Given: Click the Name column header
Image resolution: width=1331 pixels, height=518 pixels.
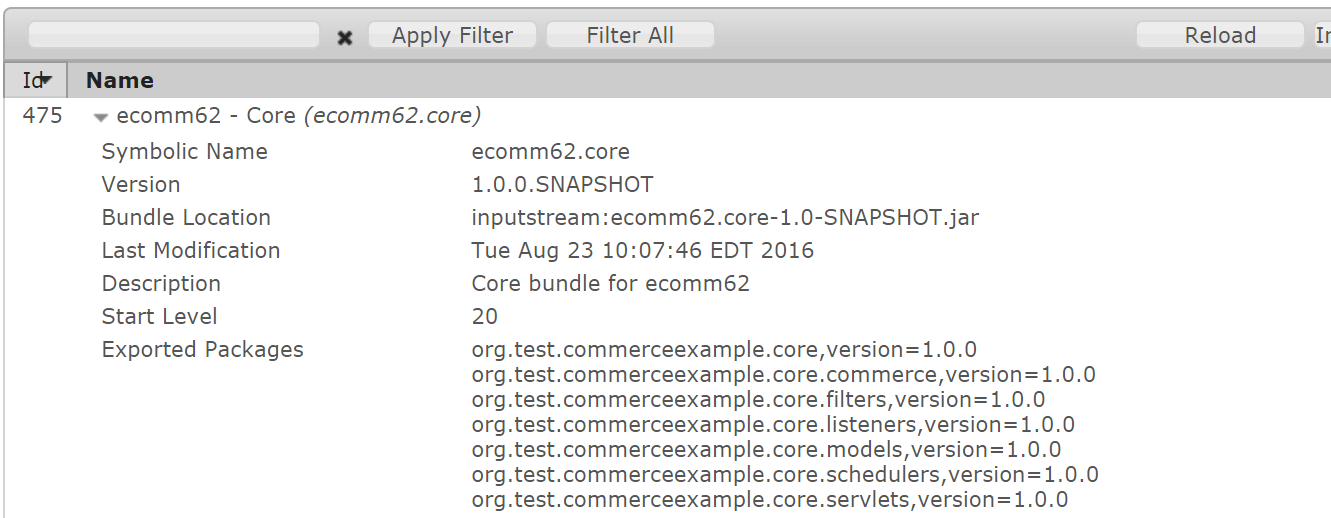Looking at the screenshot, I should pos(120,80).
